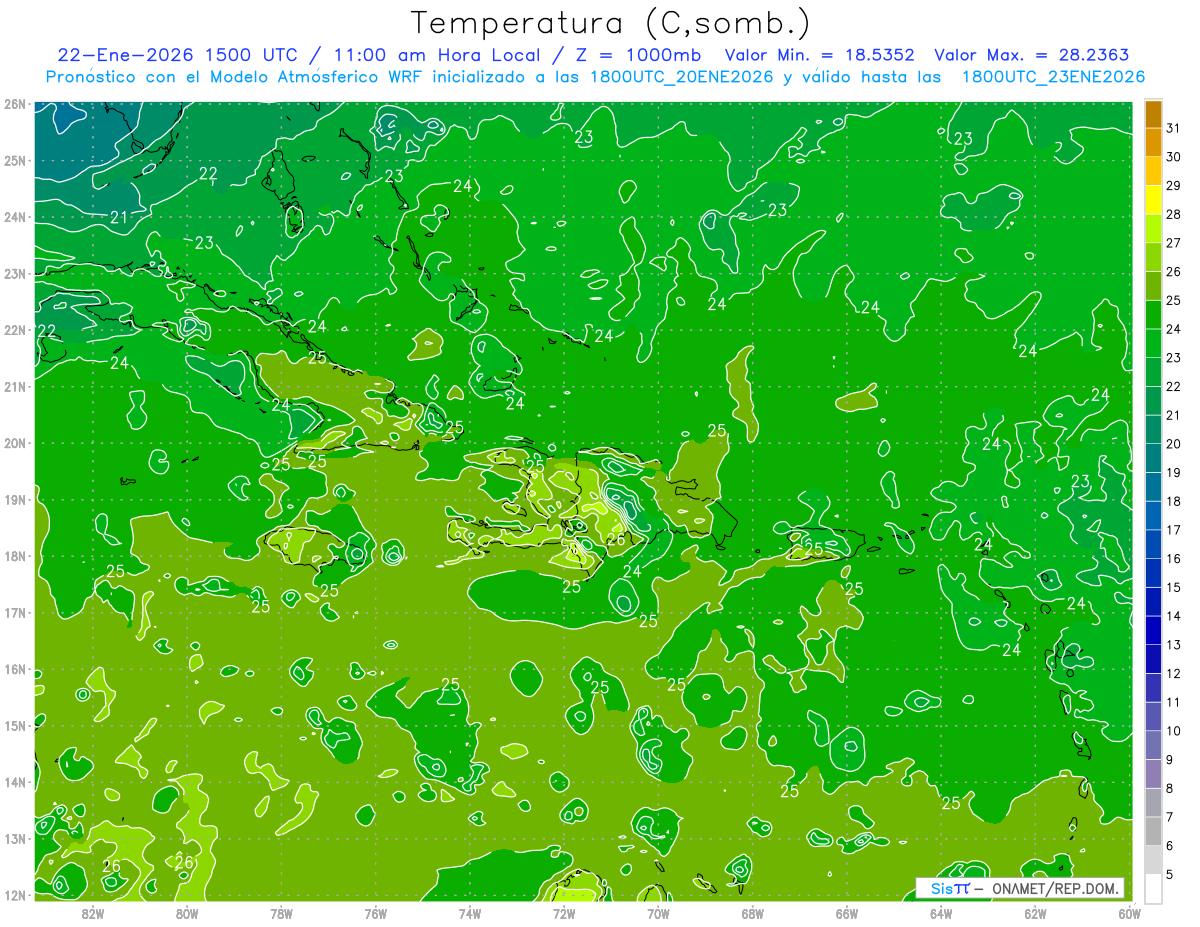Image resolution: width=1200 pixels, height=927 pixels.
Task: Click legend value 19
Action: coord(1174,472)
